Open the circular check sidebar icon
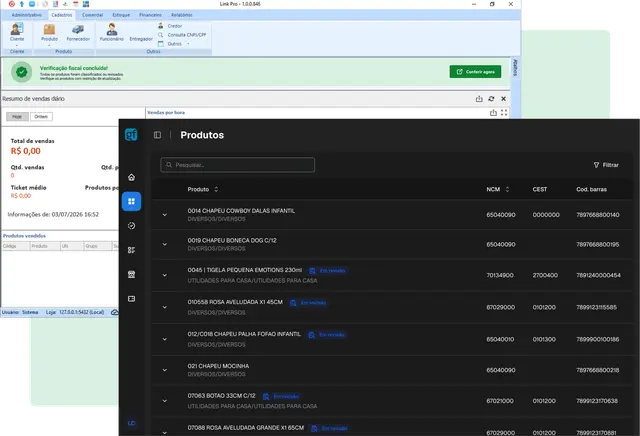The width and height of the screenshot is (640, 436). (131, 226)
